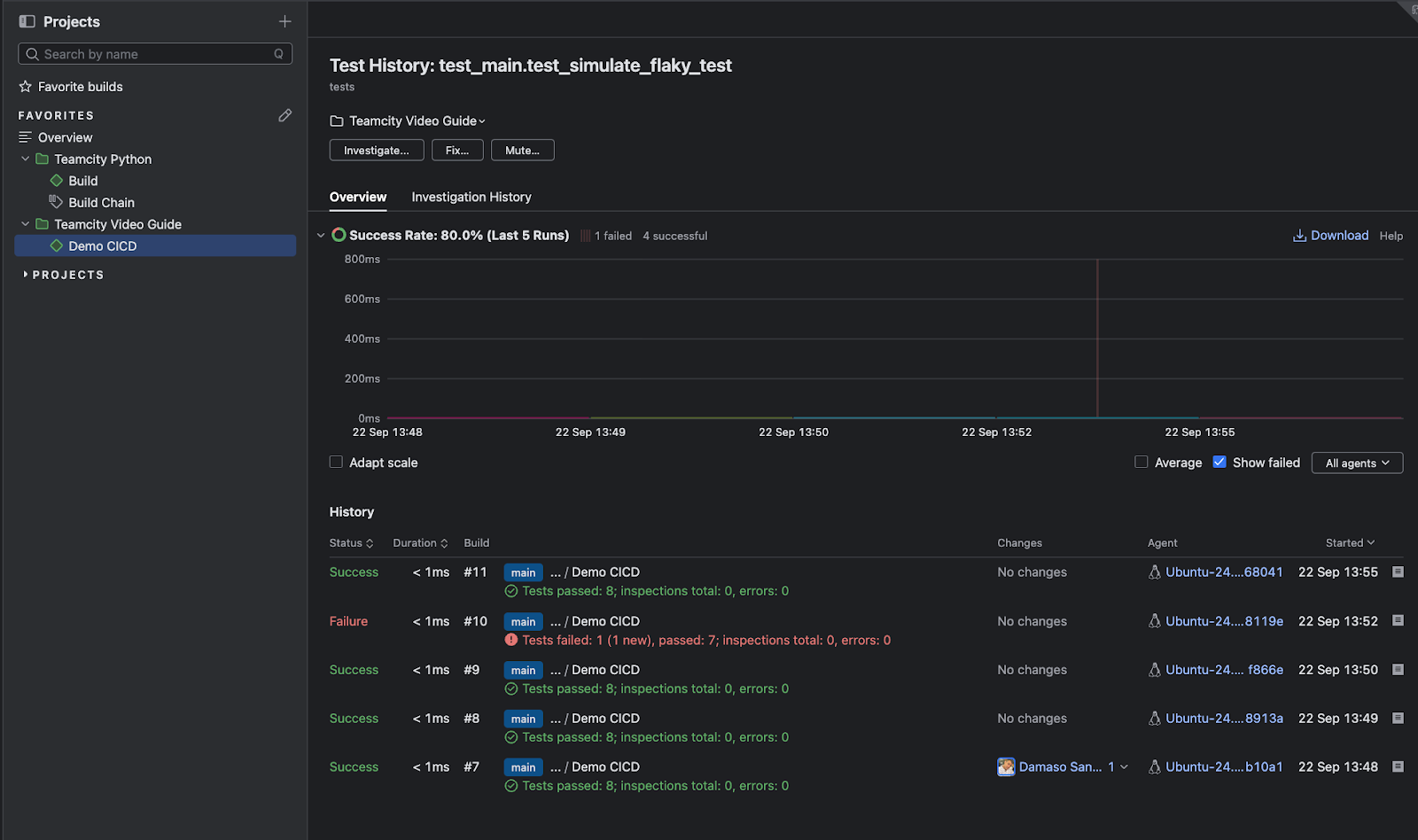This screenshot has width=1418, height=840.
Task: Switch to Investigation History tab
Action: click(x=471, y=197)
